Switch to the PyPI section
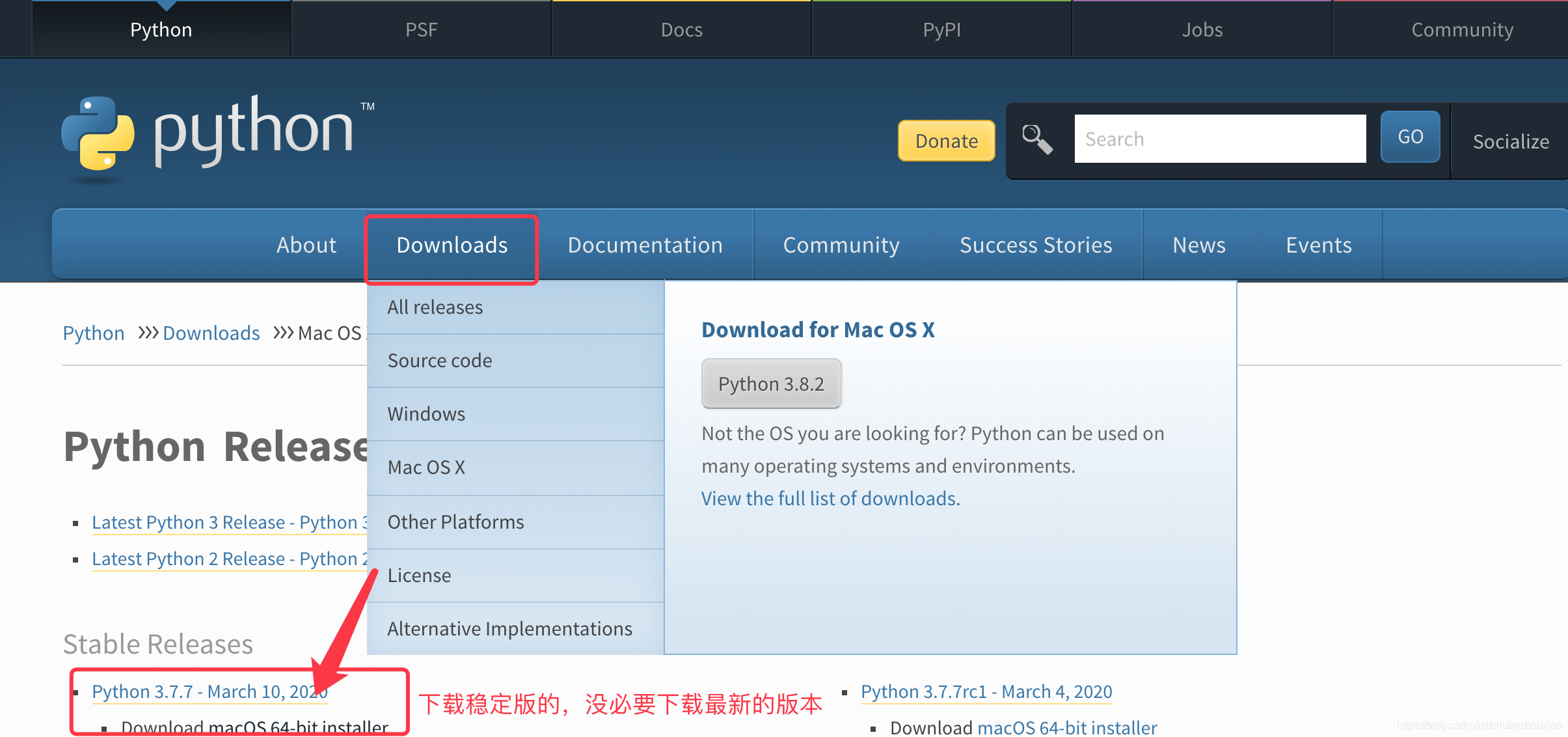Screen dimensions: 1568x737 tap(941, 29)
